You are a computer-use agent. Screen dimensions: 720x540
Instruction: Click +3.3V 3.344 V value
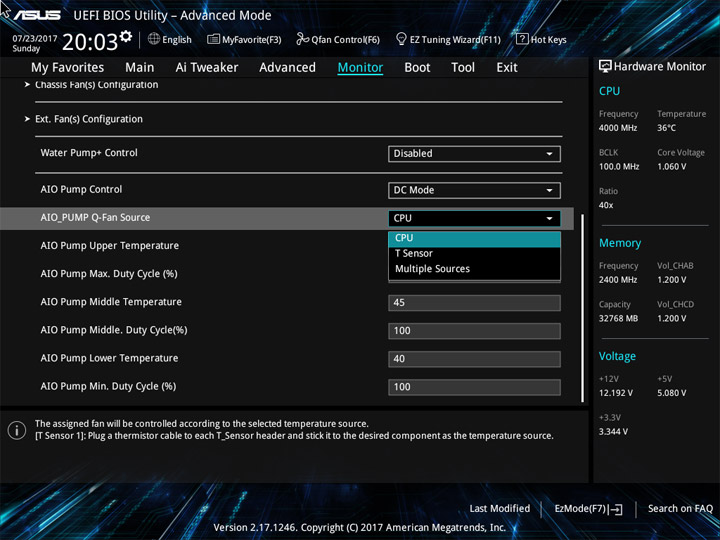click(613, 432)
